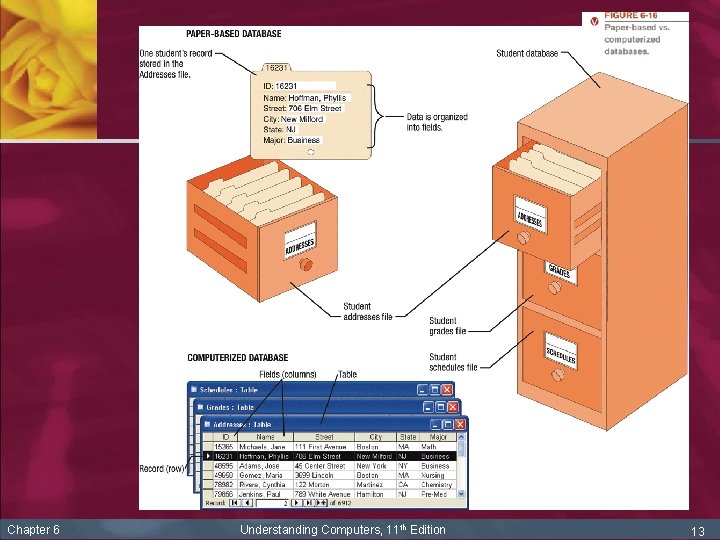
Task: Click the cell 'Michaels, Jane'
Action: coord(265,446)
